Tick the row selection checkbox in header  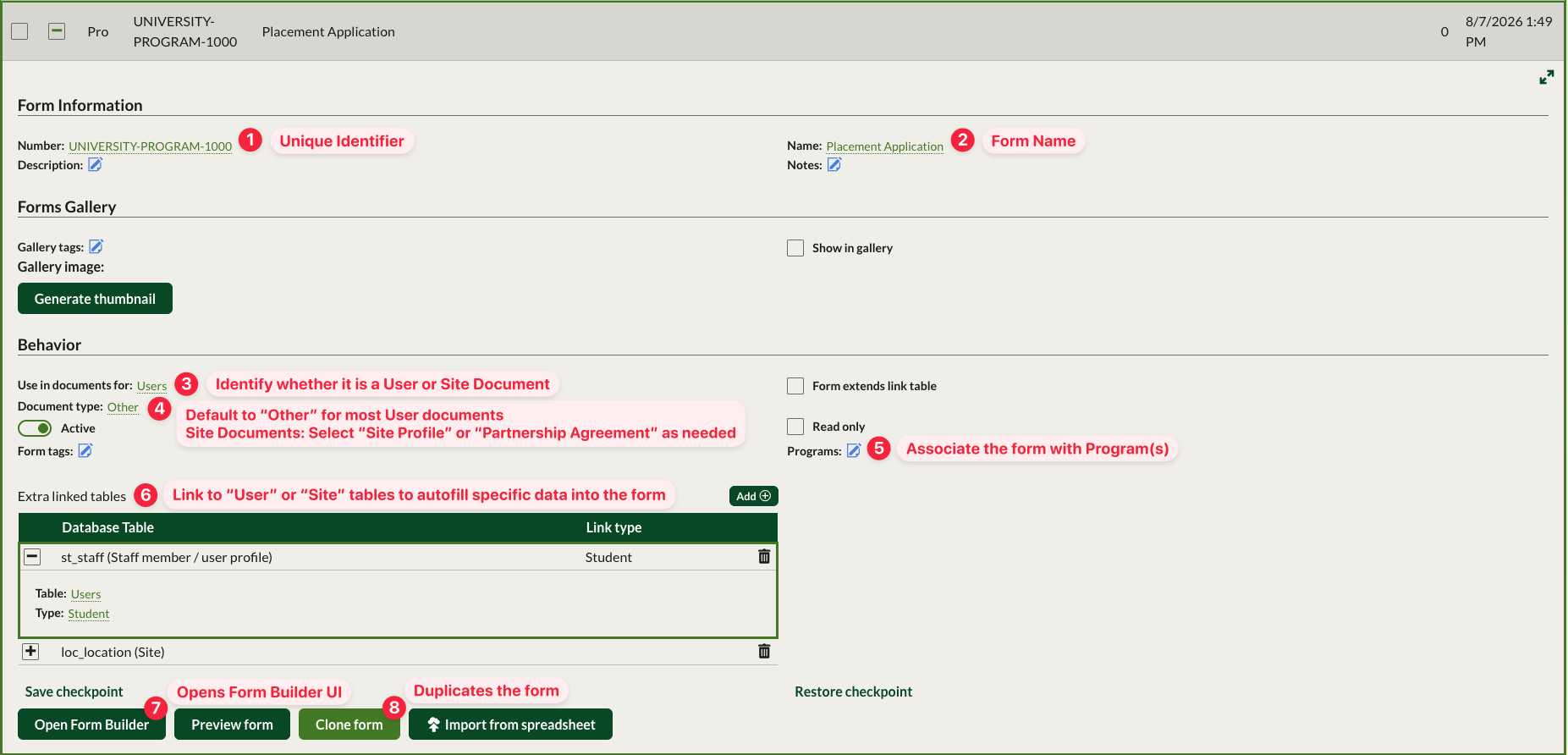click(19, 31)
